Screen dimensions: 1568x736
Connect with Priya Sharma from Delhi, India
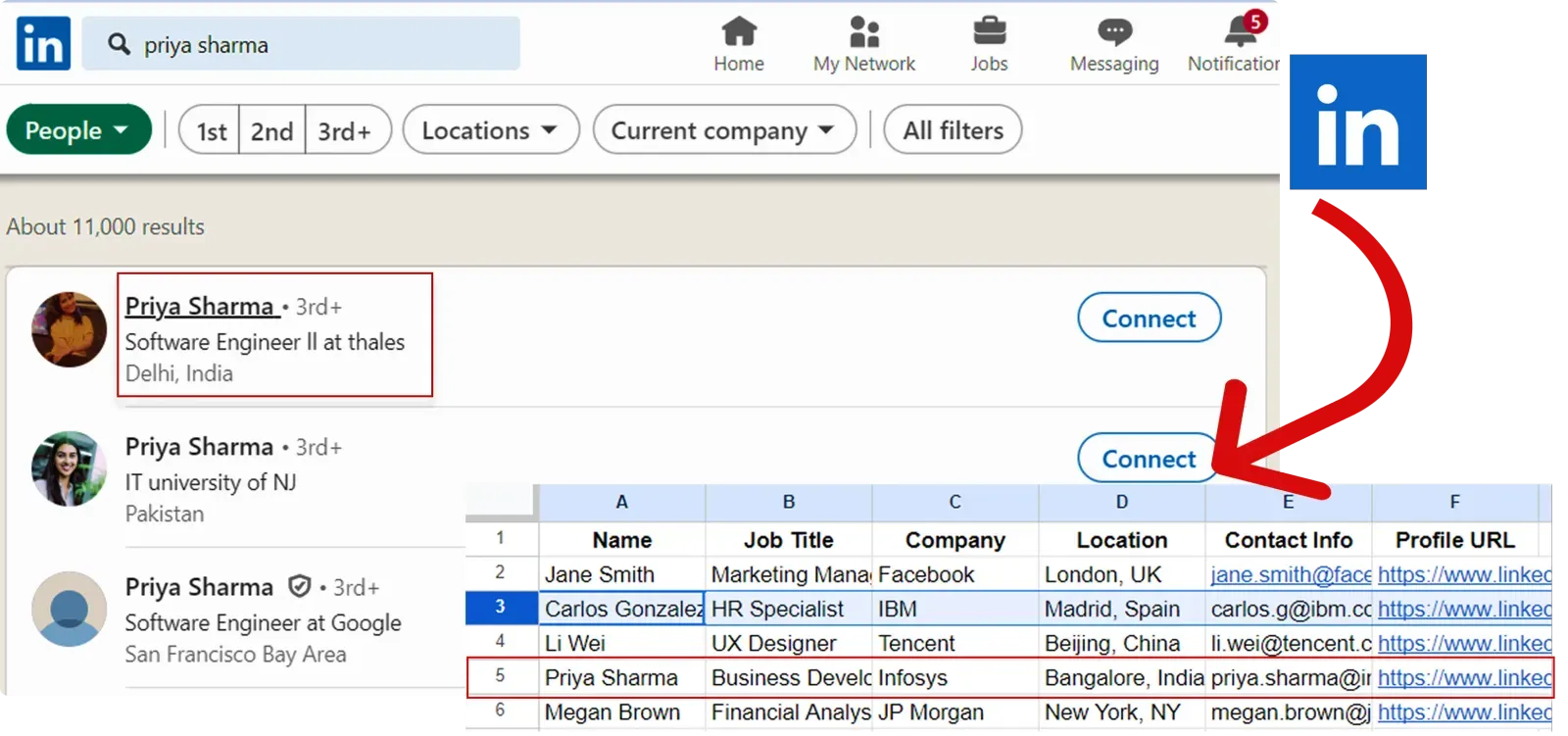1149,318
